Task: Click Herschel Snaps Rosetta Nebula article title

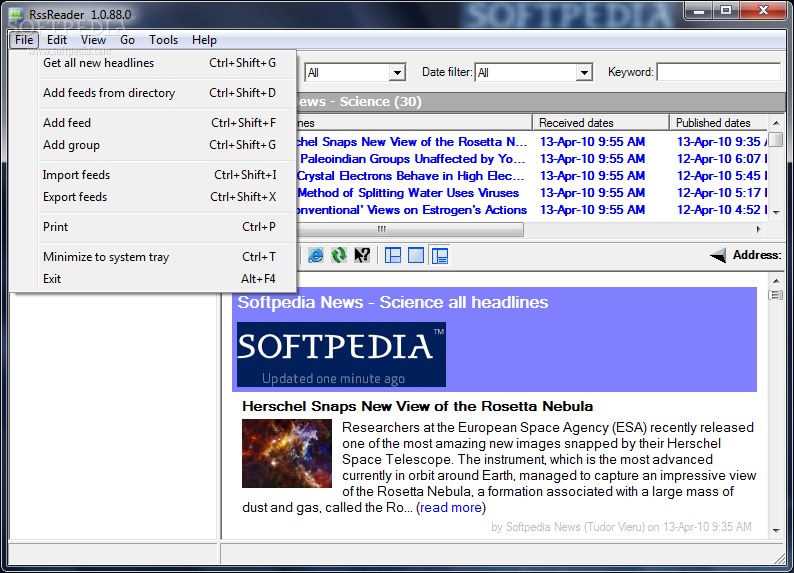Action: [x=417, y=406]
